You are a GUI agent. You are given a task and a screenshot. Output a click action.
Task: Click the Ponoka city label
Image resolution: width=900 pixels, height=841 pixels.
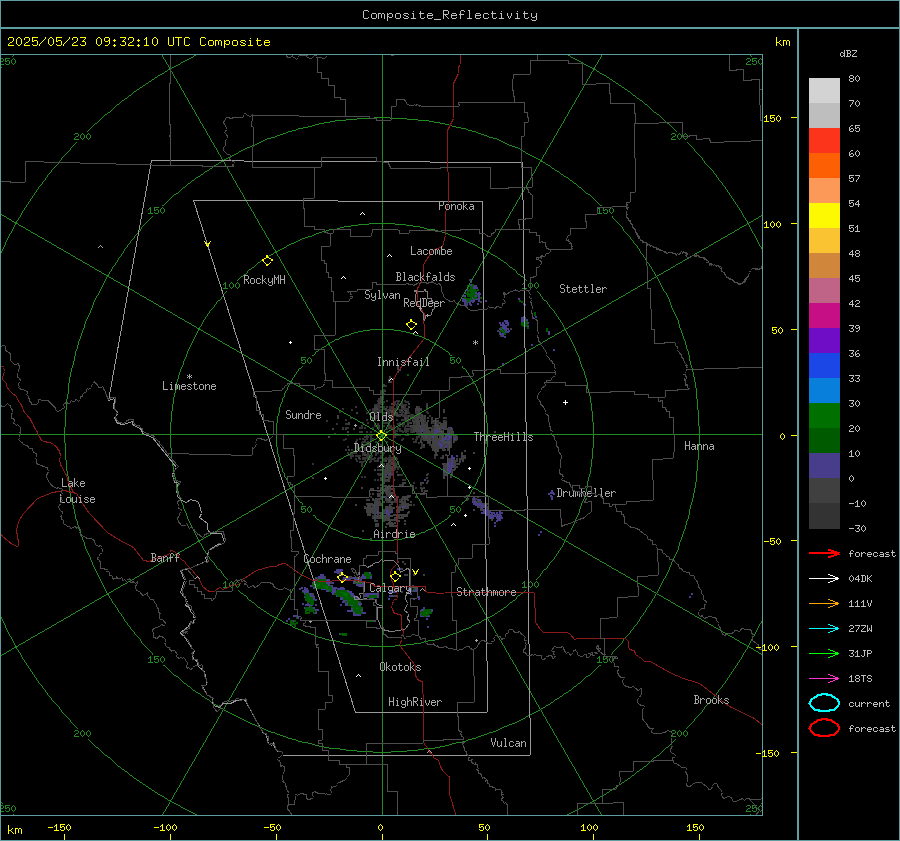coord(456,206)
